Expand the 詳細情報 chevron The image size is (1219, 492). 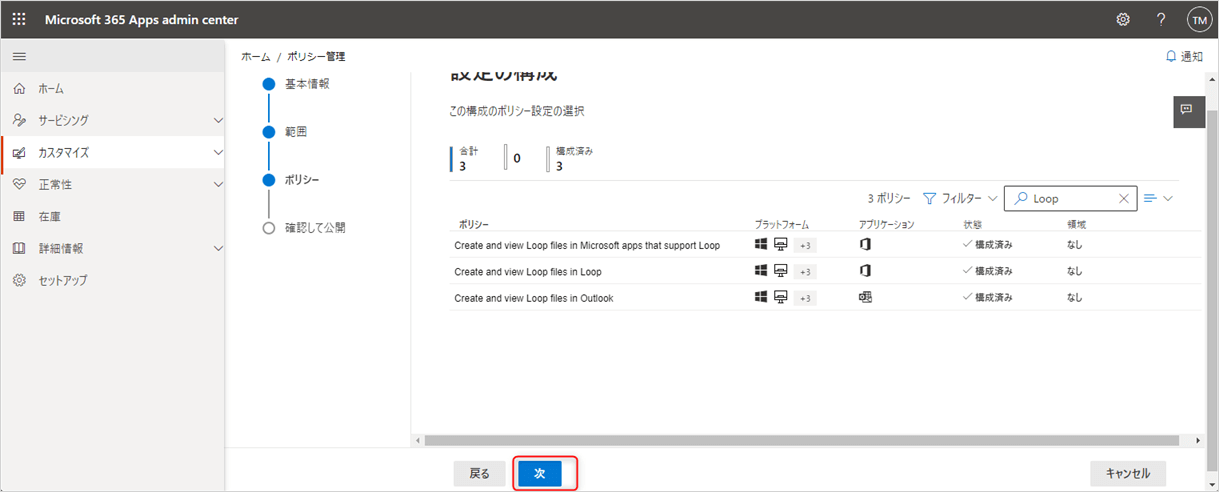coord(218,249)
